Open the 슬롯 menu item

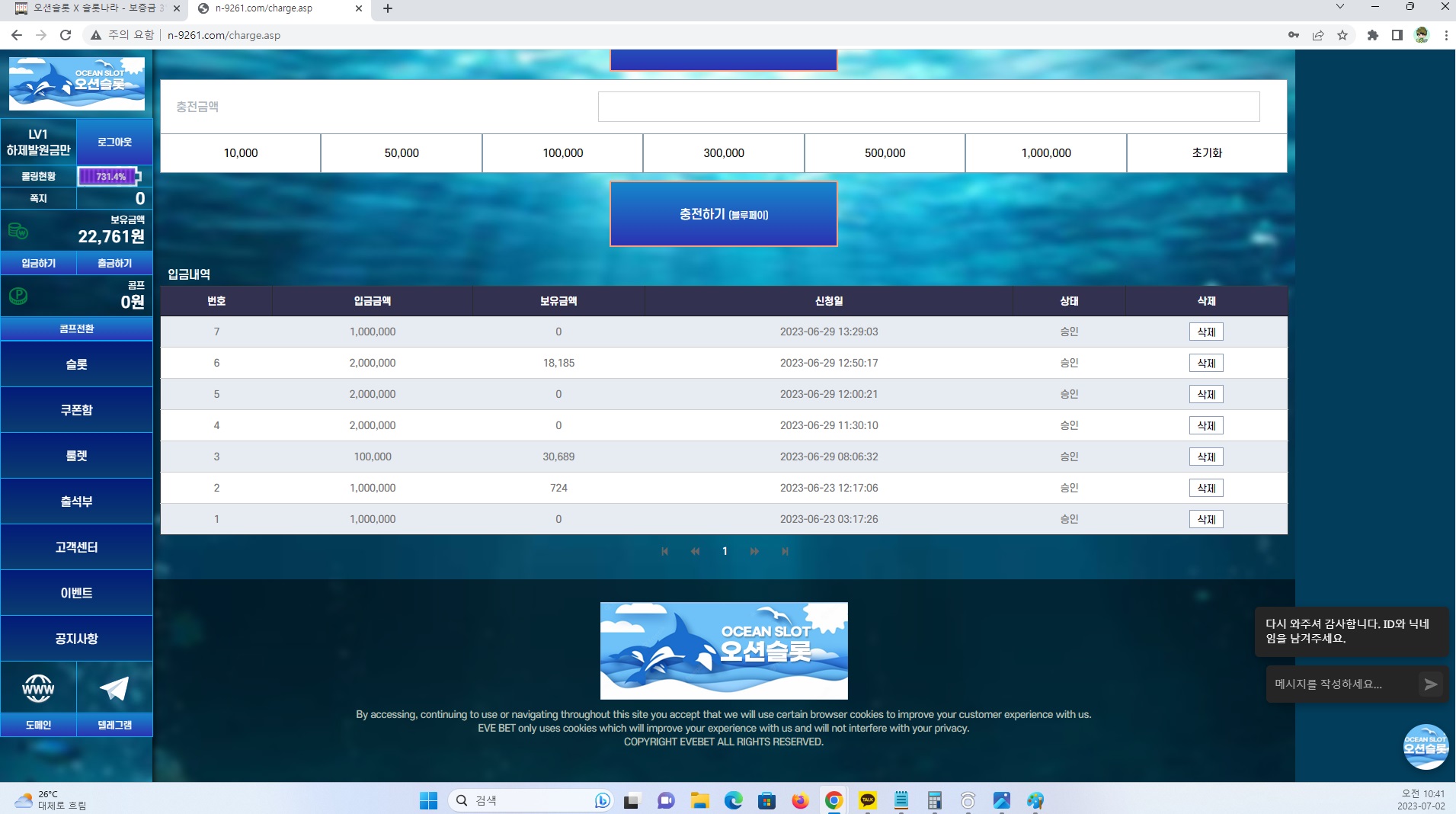76,364
